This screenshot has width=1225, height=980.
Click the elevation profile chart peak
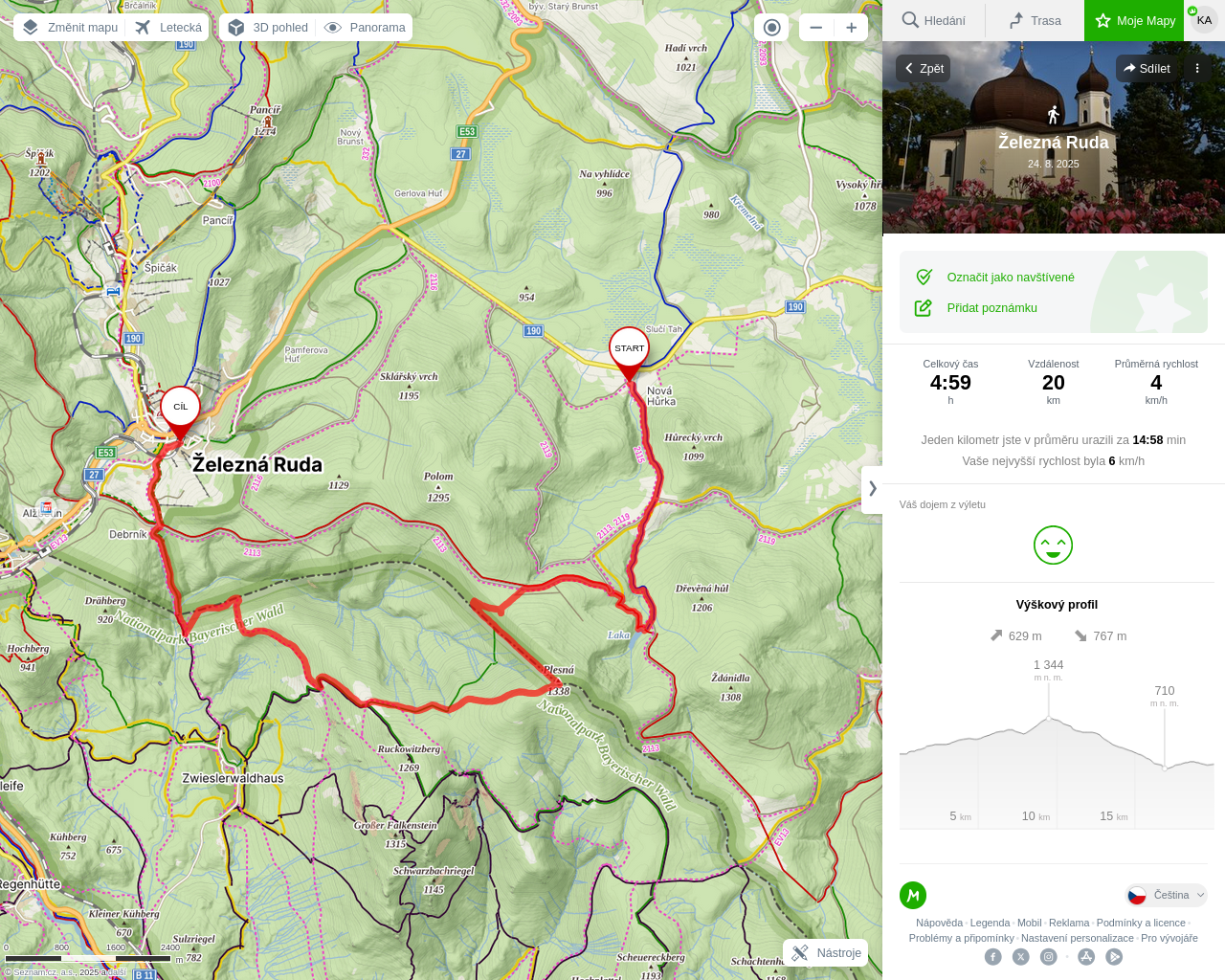(x=1049, y=717)
